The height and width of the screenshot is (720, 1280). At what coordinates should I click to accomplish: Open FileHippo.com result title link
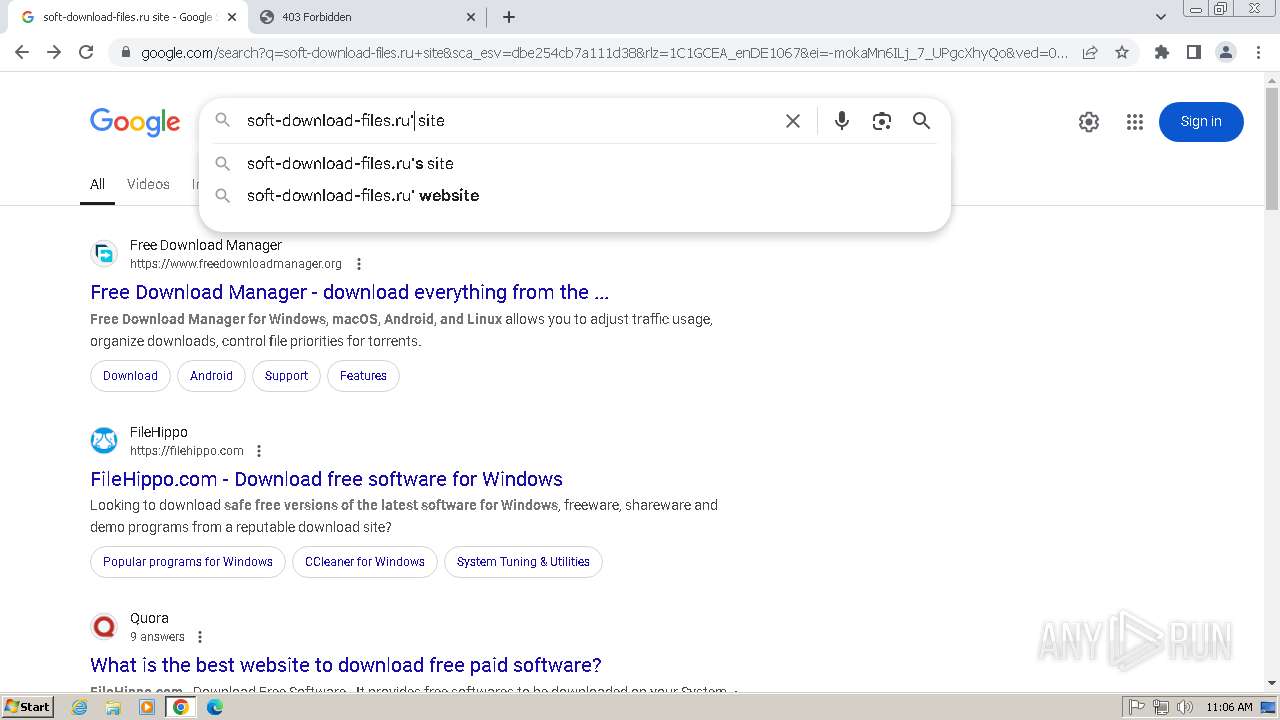tap(326, 479)
